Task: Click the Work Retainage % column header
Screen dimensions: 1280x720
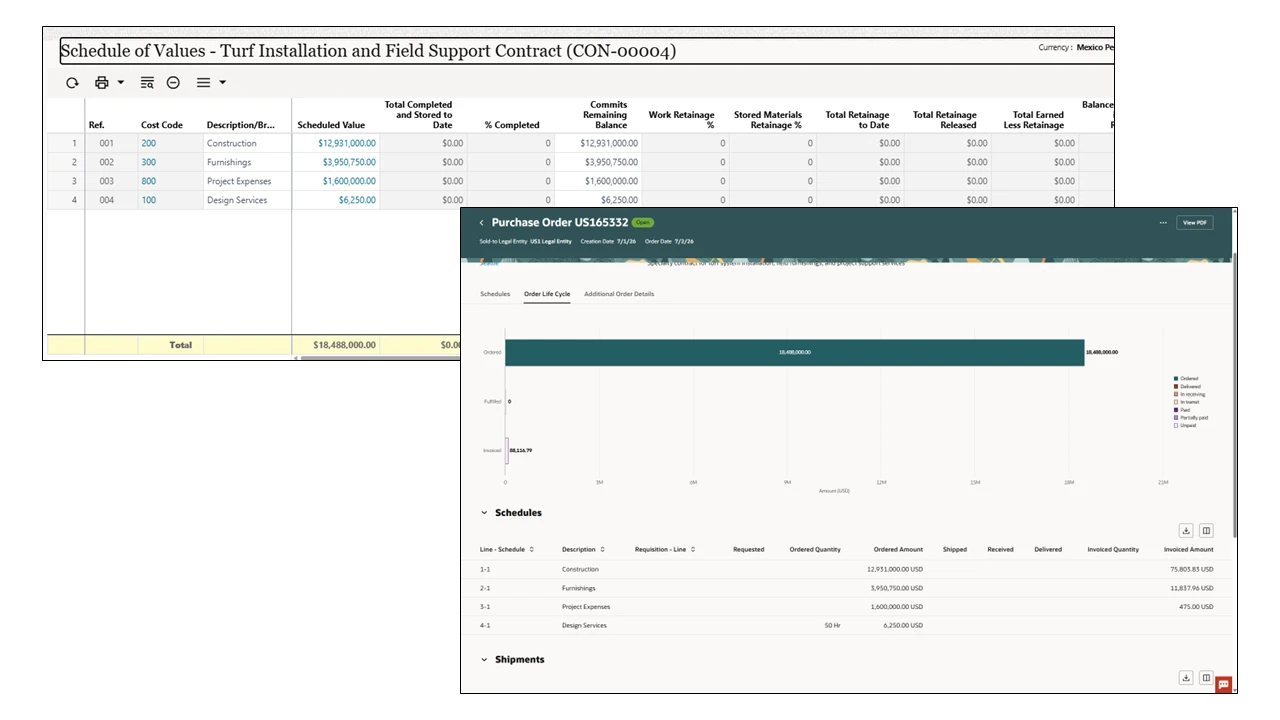Action: [681, 120]
